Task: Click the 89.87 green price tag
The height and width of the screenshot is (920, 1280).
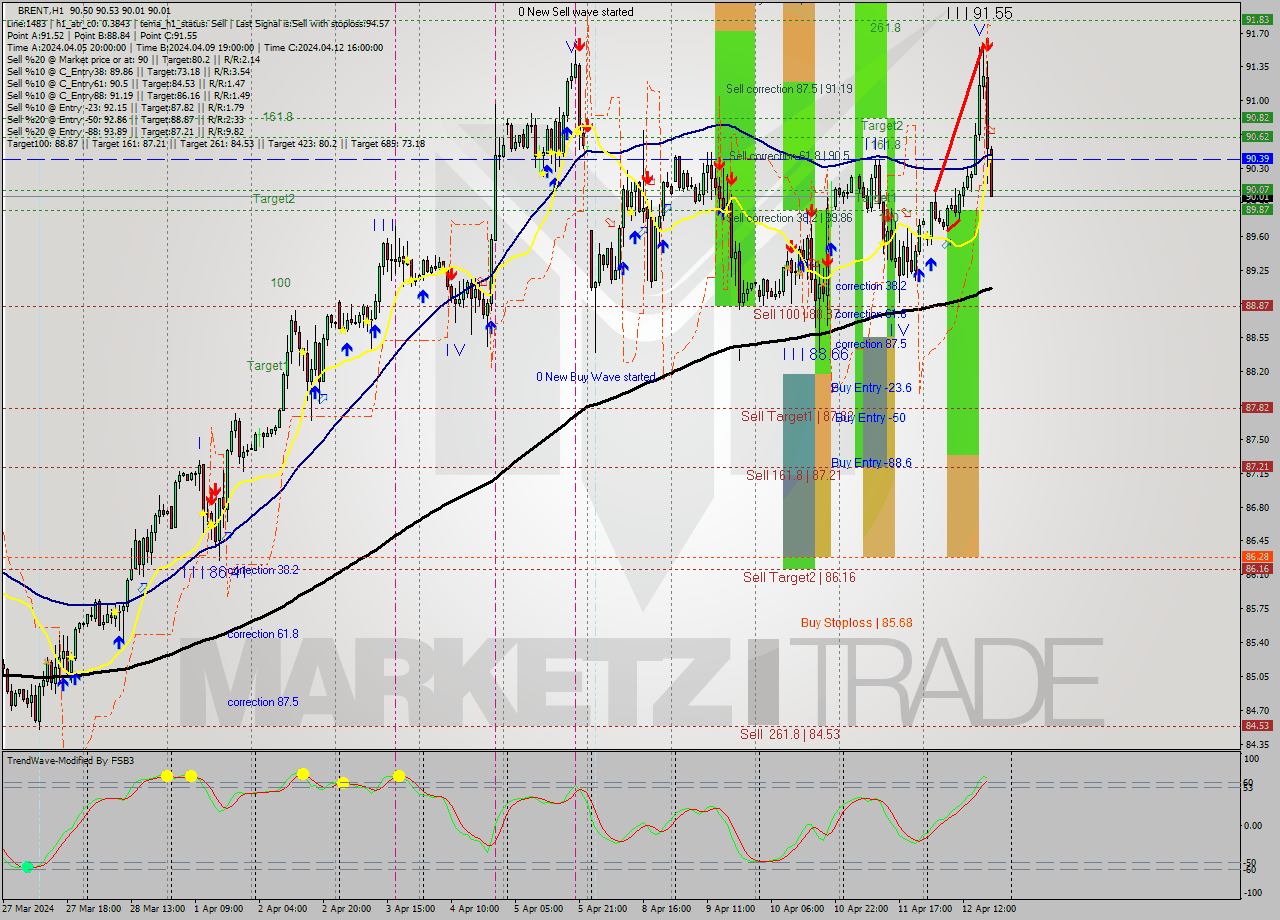Action: pos(1257,209)
